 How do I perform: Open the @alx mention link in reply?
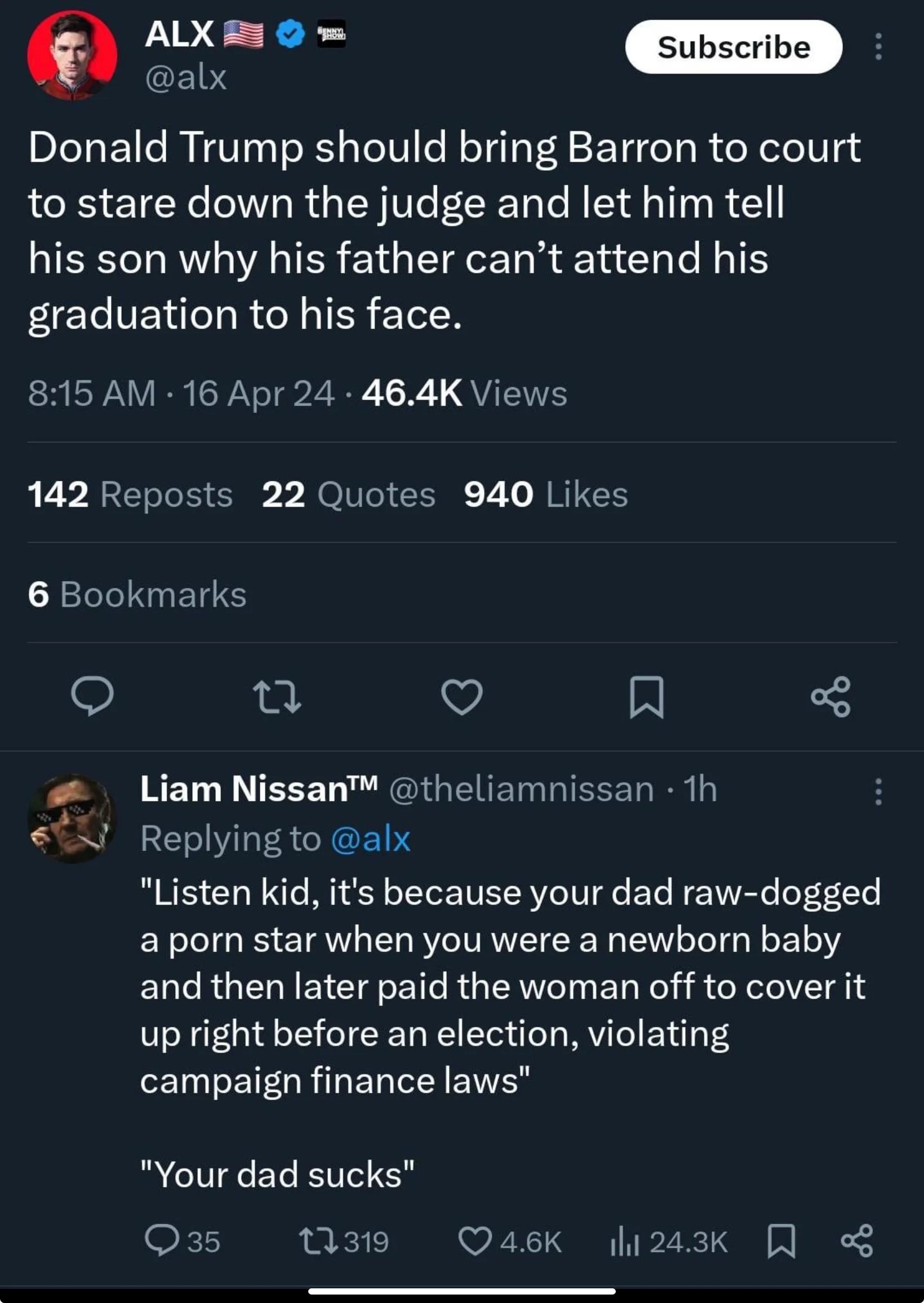(x=370, y=839)
